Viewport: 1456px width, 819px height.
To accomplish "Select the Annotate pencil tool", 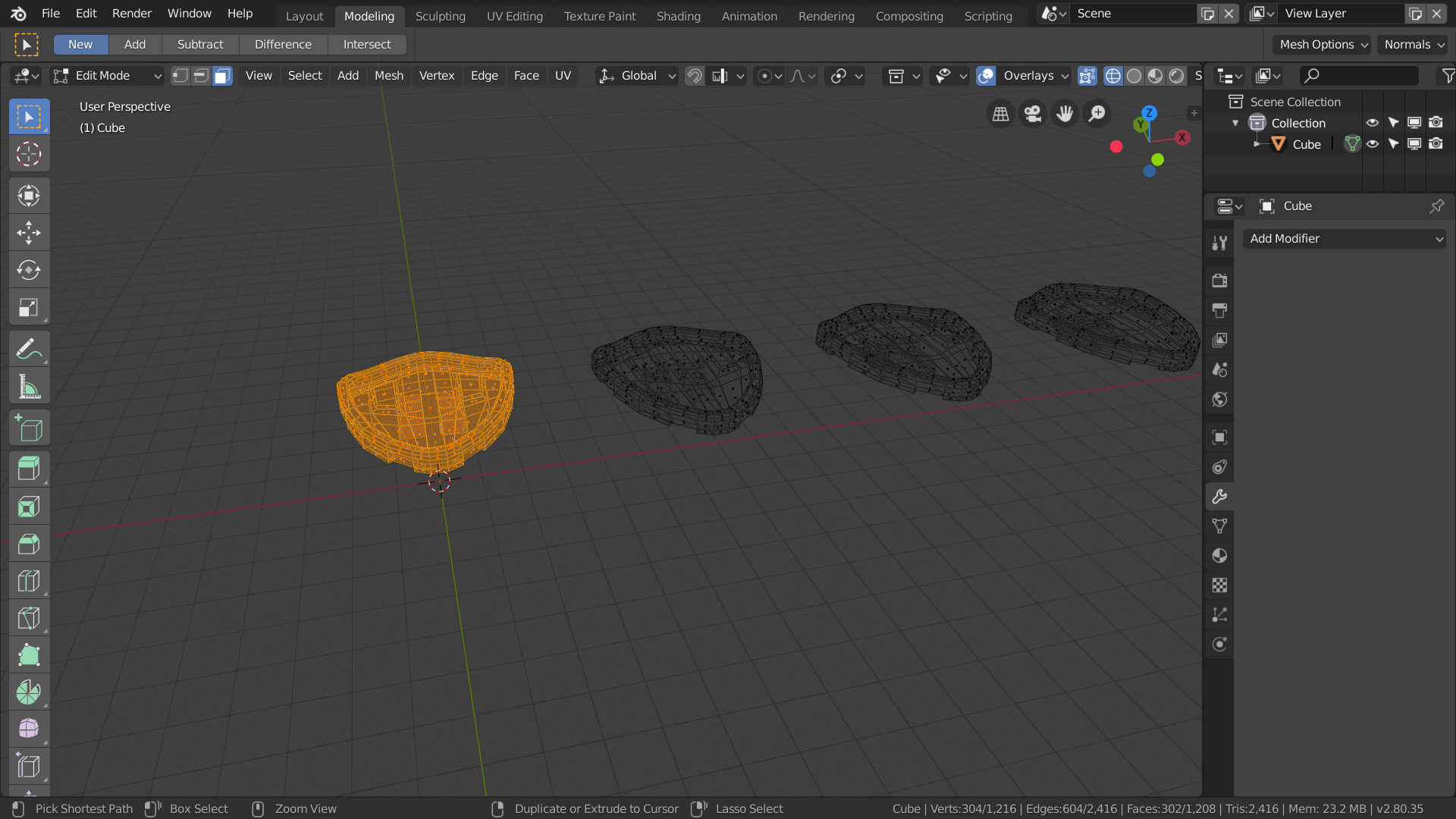I will click(x=29, y=350).
